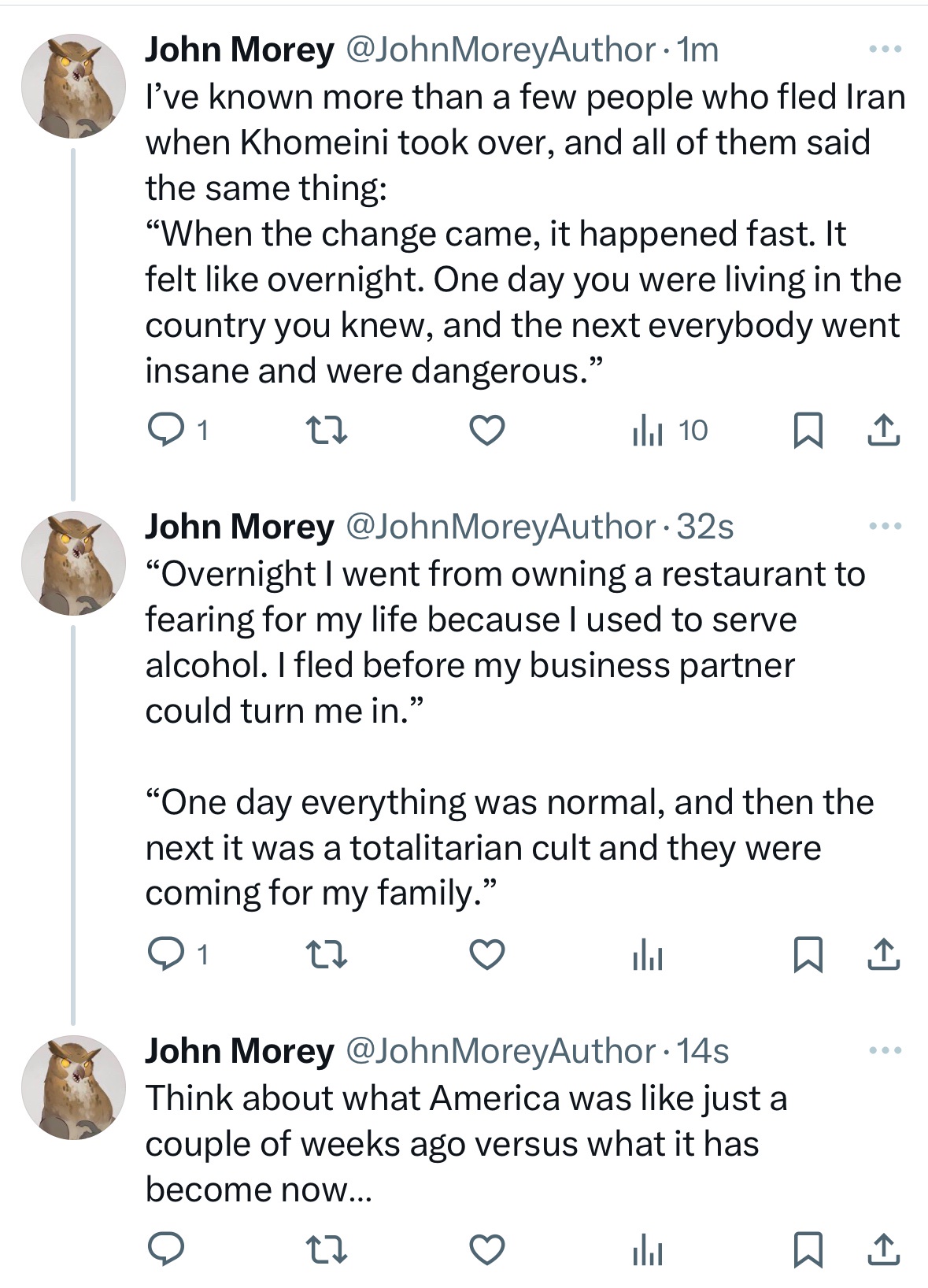Screen dimensions: 928x1288
Task: Open more options on the 14s tweet
Action: [885, 1050]
